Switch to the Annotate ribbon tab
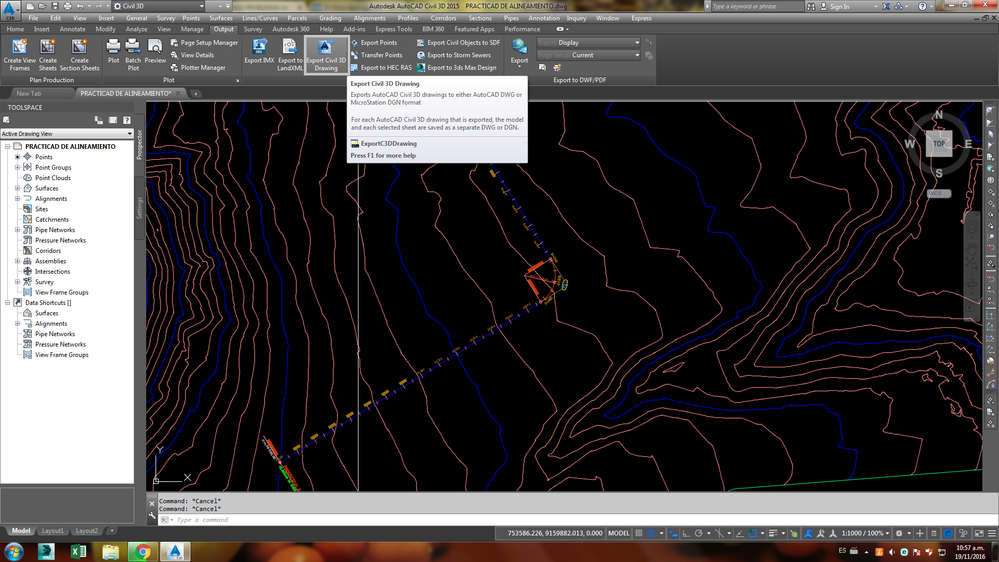This screenshot has height=562, width=999. [x=72, y=29]
